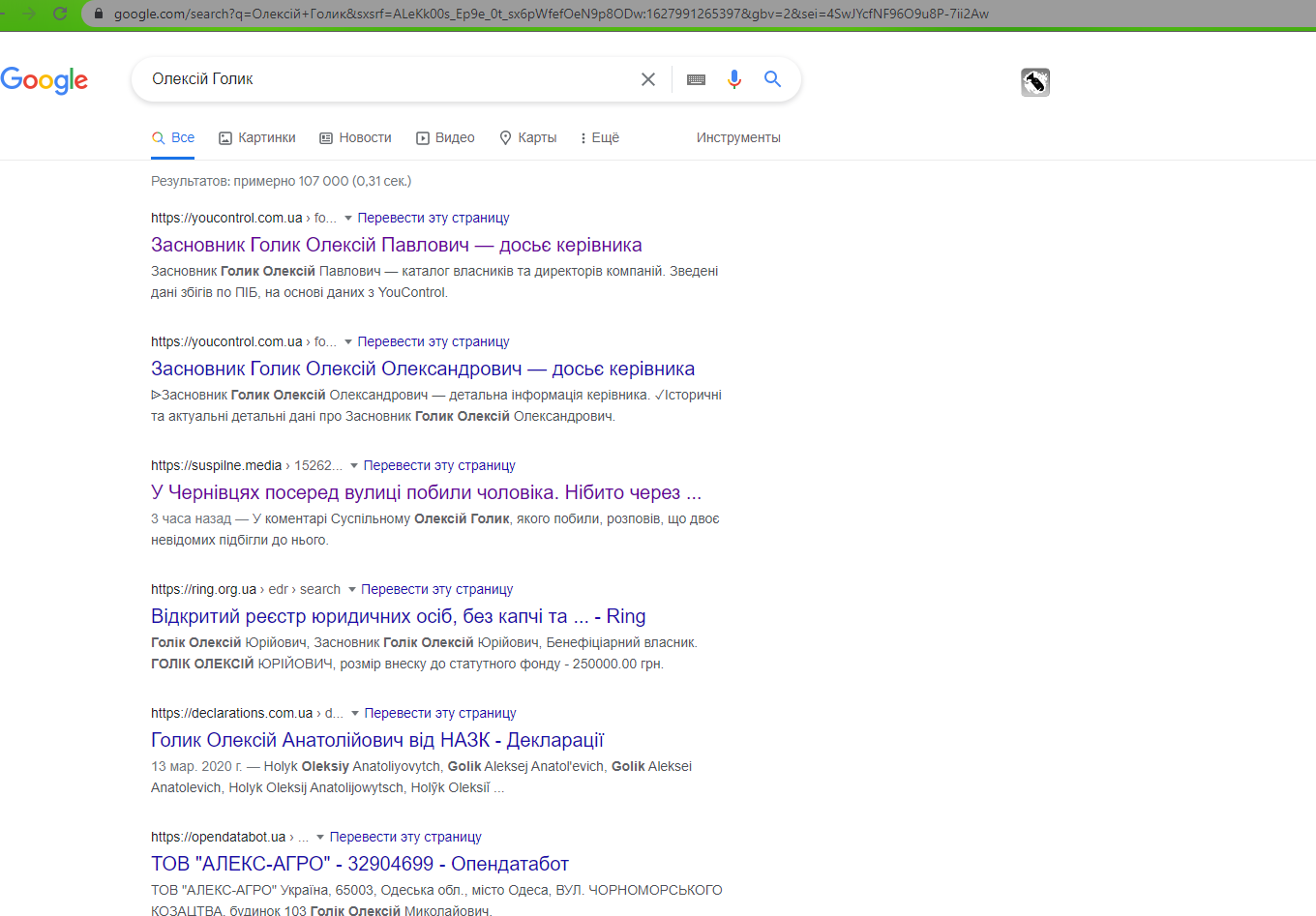Screen dimensions: 1316x916
Task: Open Голик Олексій Анатолійович декларації result
Action: [377, 740]
